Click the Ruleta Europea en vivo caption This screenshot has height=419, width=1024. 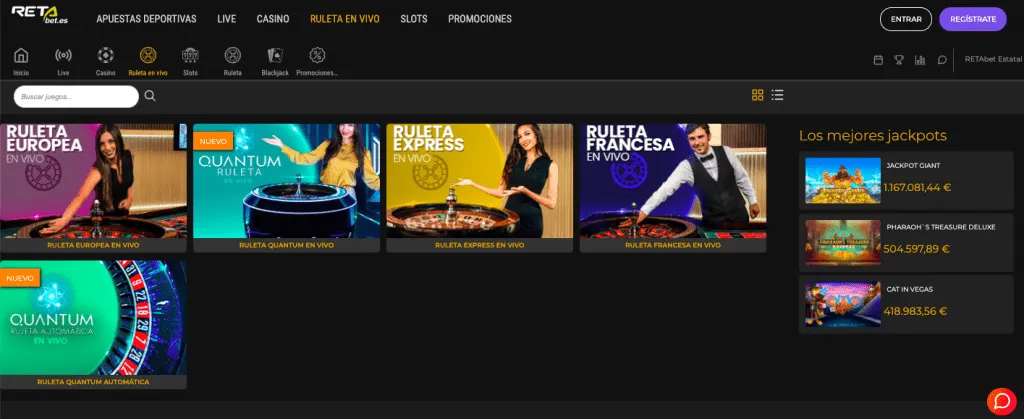(x=93, y=245)
